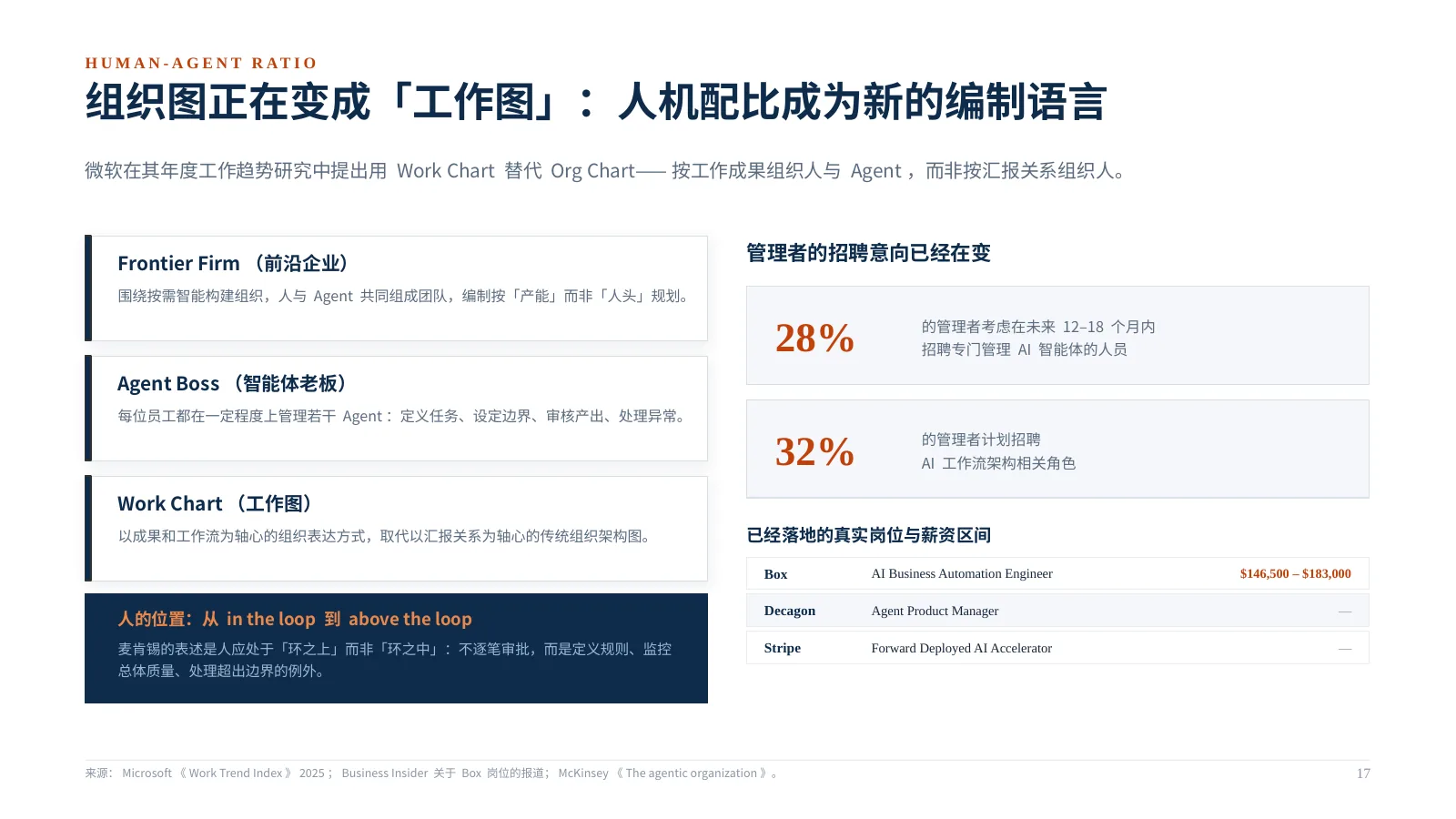The height and width of the screenshot is (819, 1456).
Task: Click the heading 管理者的招聘意向已经在变
Action: pyautogui.click(x=868, y=253)
